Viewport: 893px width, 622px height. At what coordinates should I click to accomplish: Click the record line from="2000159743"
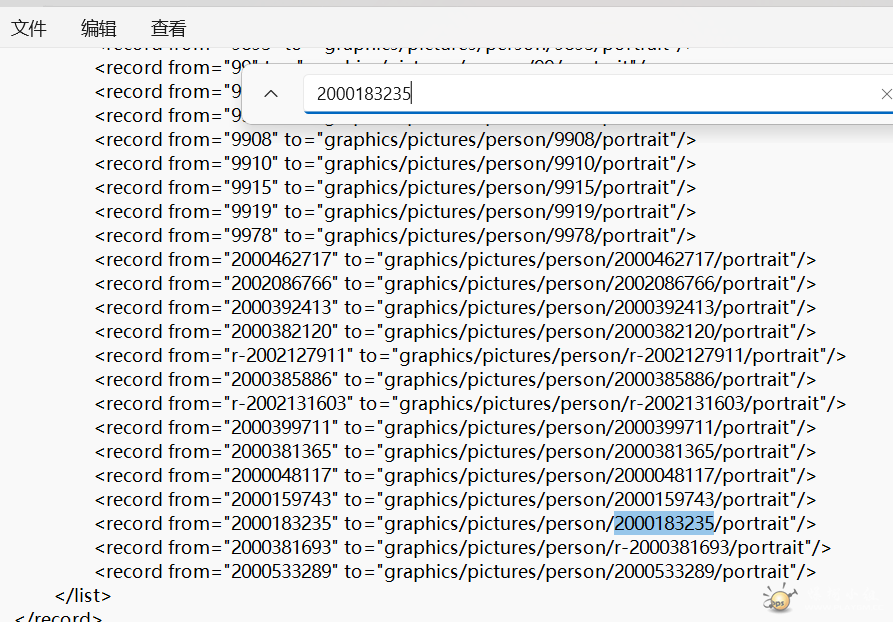click(x=456, y=500)
